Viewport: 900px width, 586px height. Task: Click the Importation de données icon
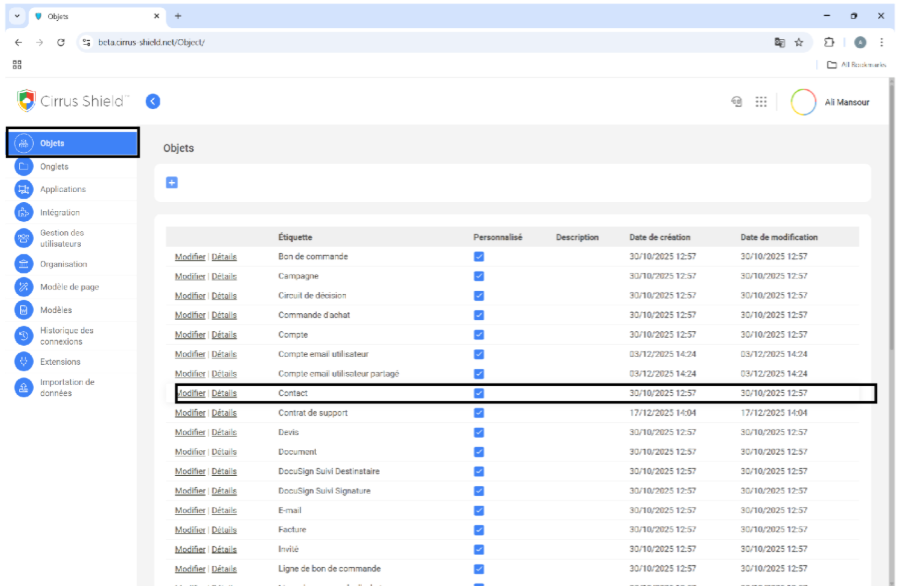point(24,388)
